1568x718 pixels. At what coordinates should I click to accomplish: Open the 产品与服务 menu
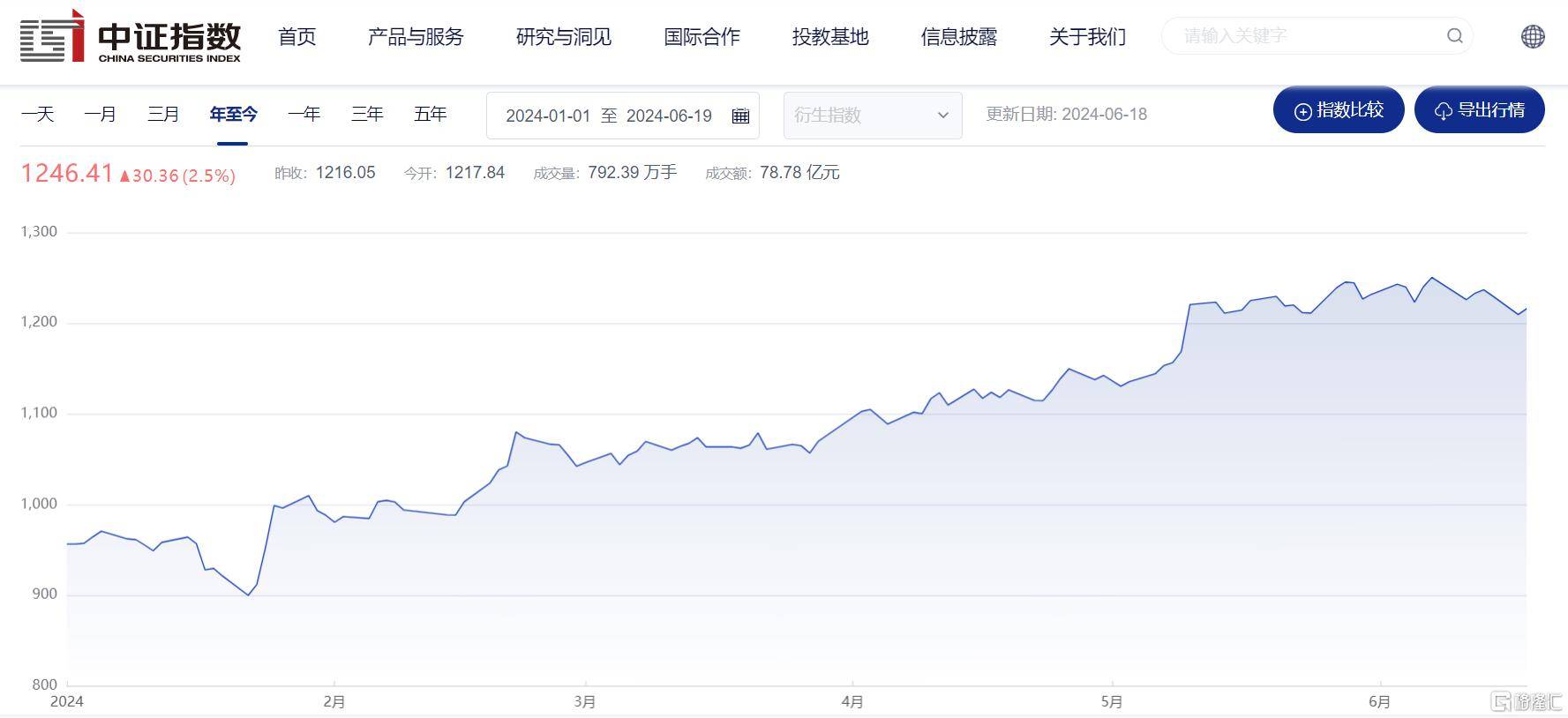pyautogui.click(x=416, y=37)
